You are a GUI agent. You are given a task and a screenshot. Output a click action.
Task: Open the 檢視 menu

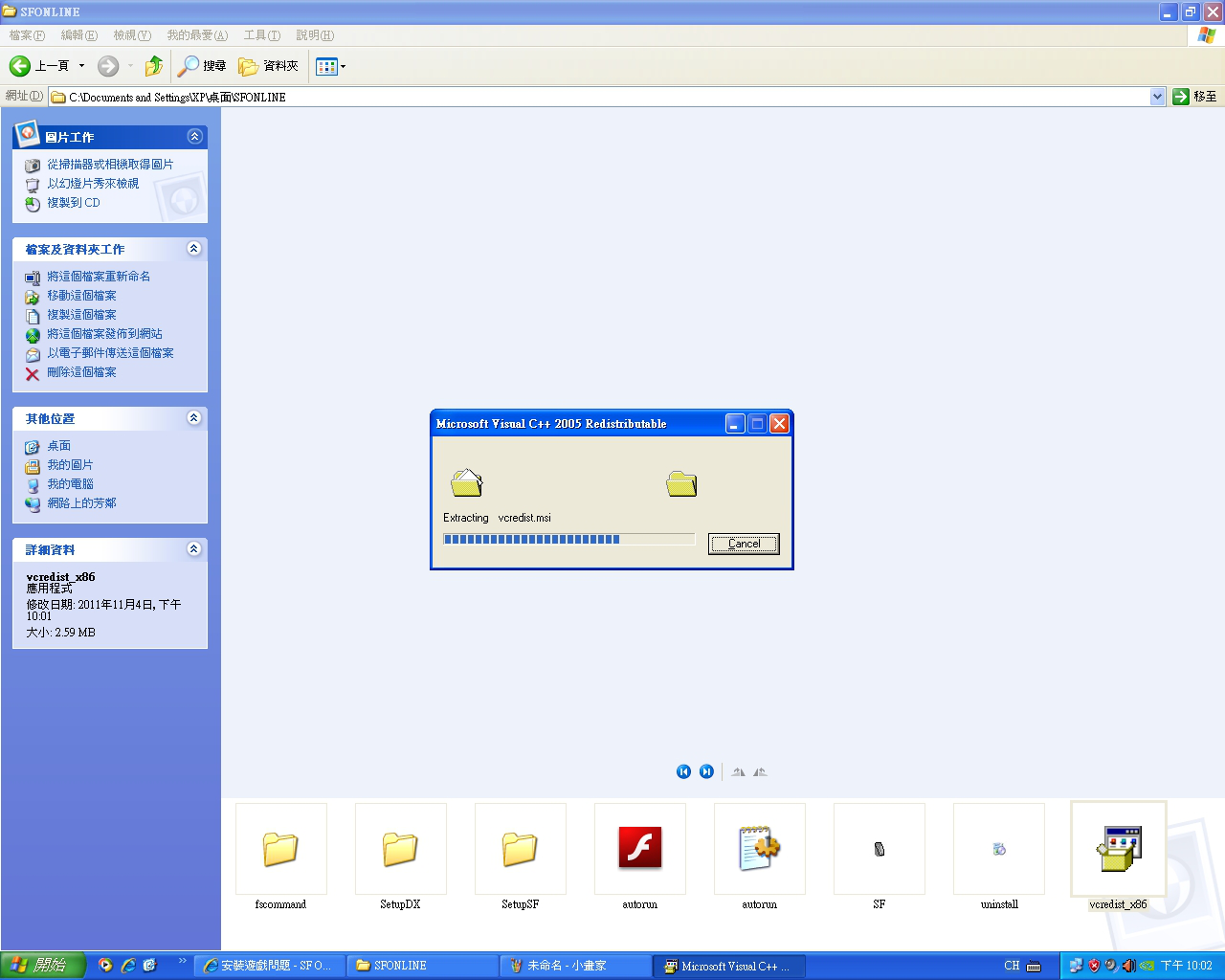tap(131, 35)
